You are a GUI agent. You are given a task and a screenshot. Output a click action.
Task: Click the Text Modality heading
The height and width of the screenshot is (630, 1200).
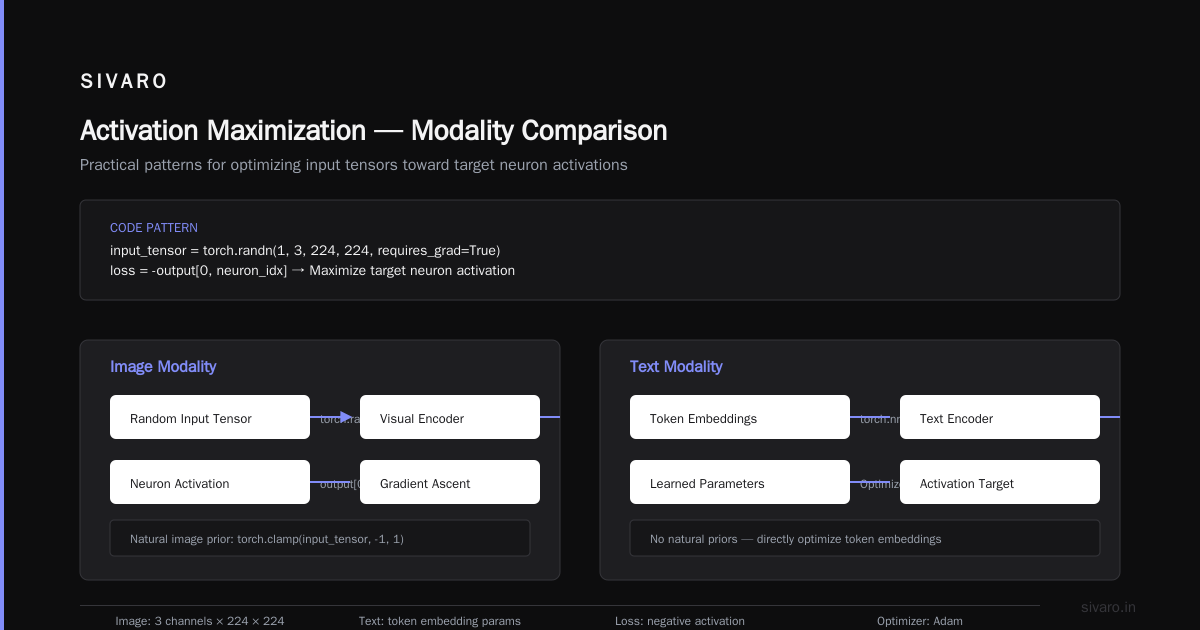(676, 367)
